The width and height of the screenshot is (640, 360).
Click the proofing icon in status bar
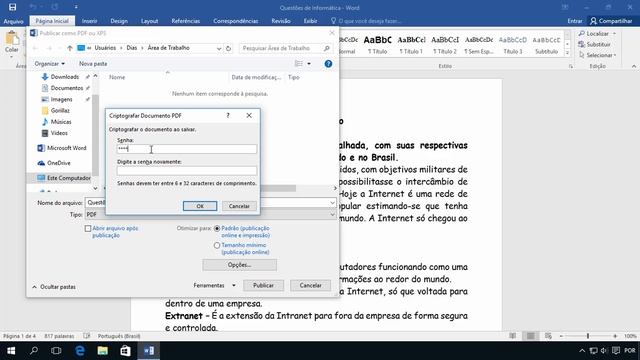(x=87, y=336)
